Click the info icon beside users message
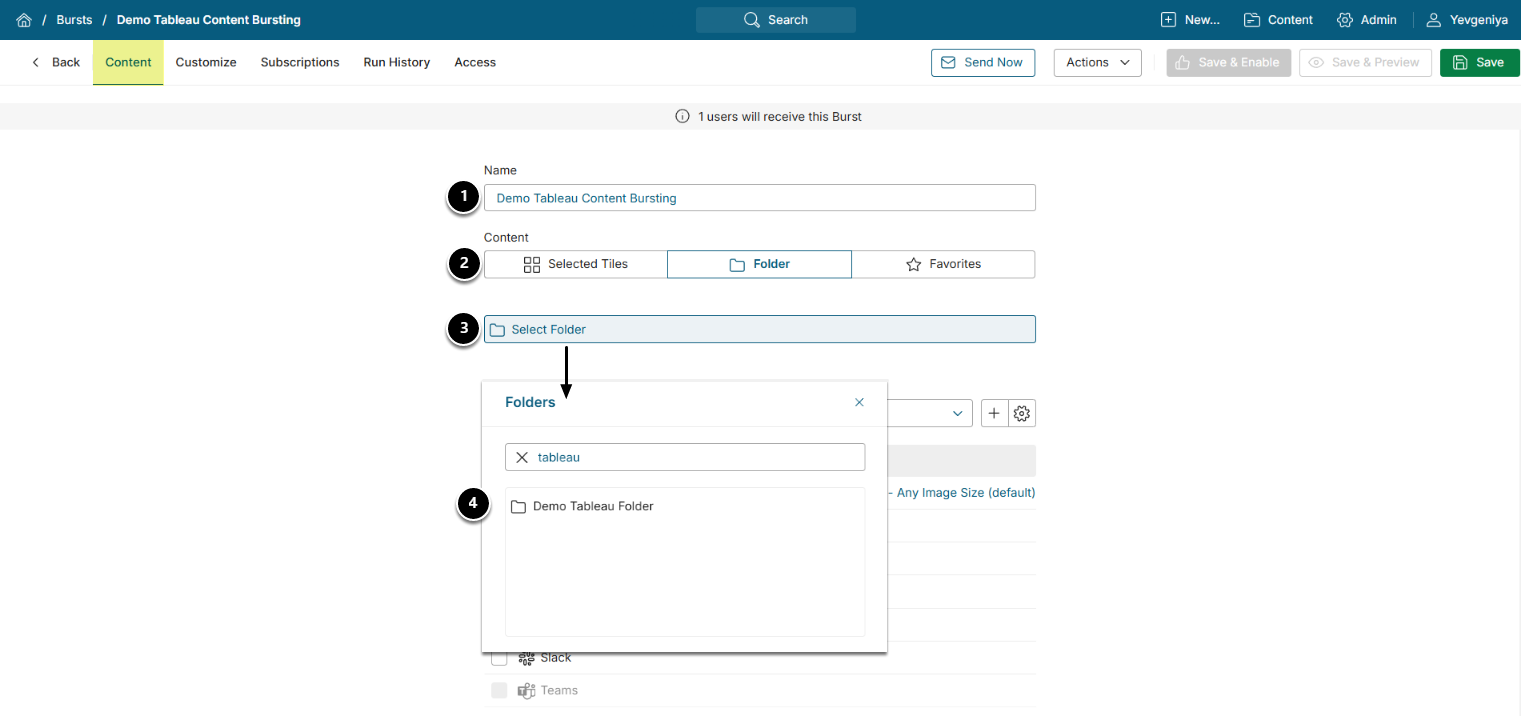The height and width of the screenshot is (716, 1521). 683,116
